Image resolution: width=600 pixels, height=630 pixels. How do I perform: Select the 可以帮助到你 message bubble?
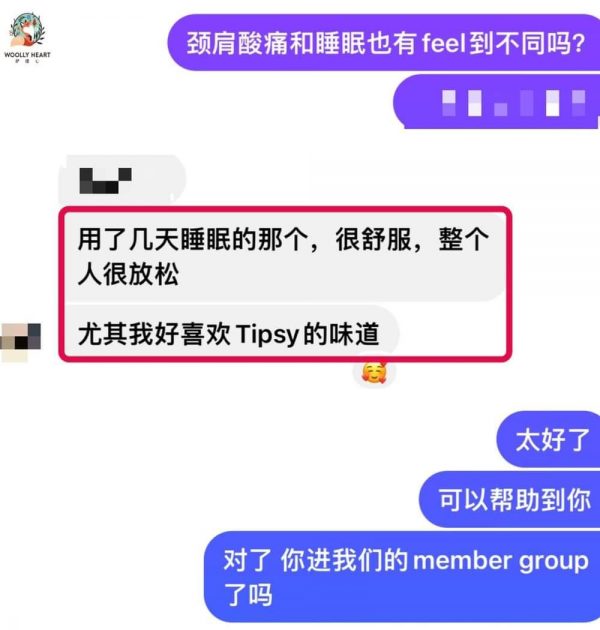(x=510, y=499)
